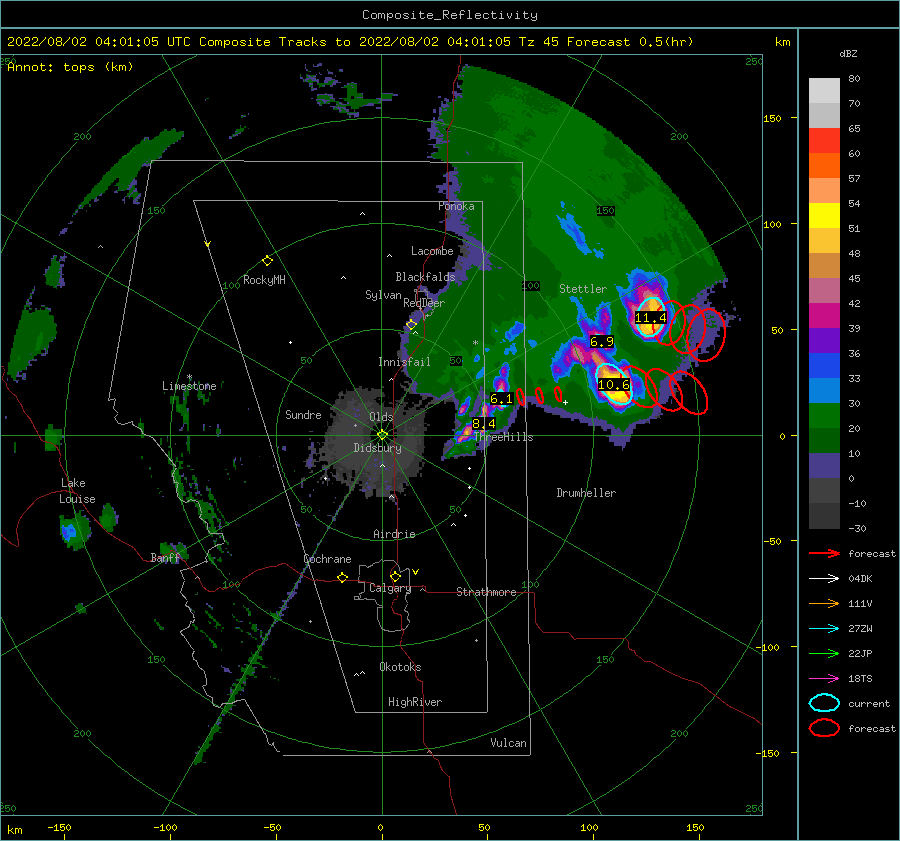Click the -150 tick on the bottom axis
The image size is (900, 841).
click(x=59, y=827)
